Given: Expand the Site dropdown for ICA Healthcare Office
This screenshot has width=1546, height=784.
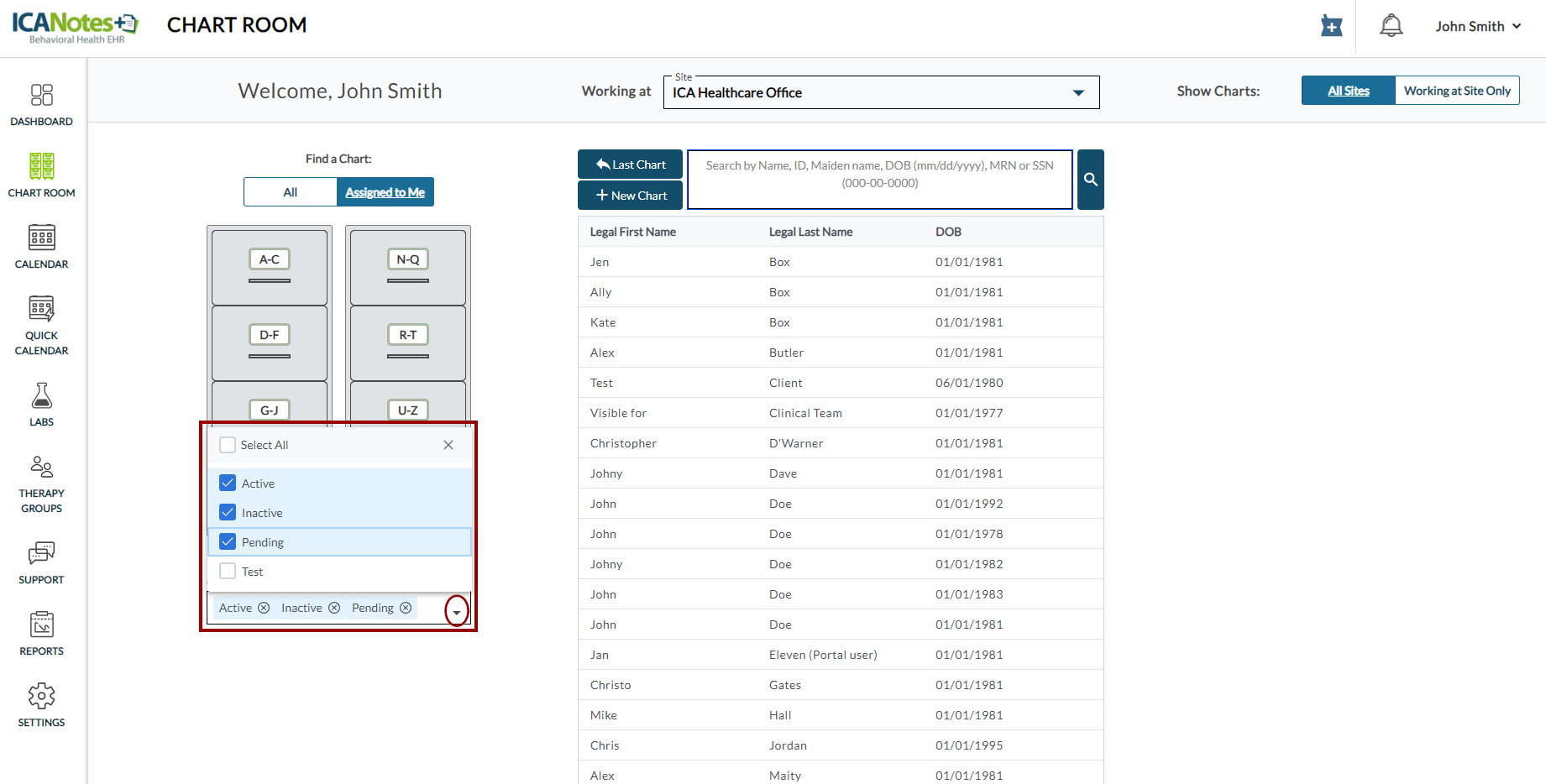Looking at the screenshot, I should (x=1078, y=93).
